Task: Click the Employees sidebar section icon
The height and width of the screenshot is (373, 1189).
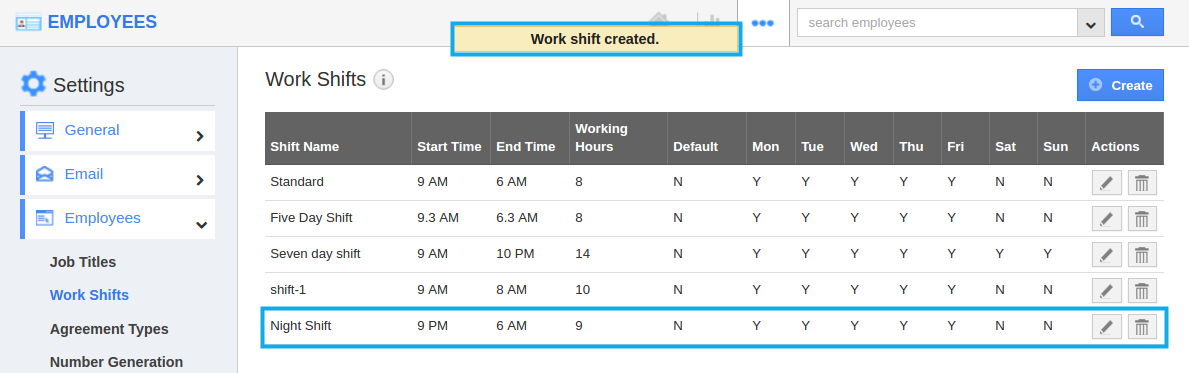Action: (x=45, y=218)
